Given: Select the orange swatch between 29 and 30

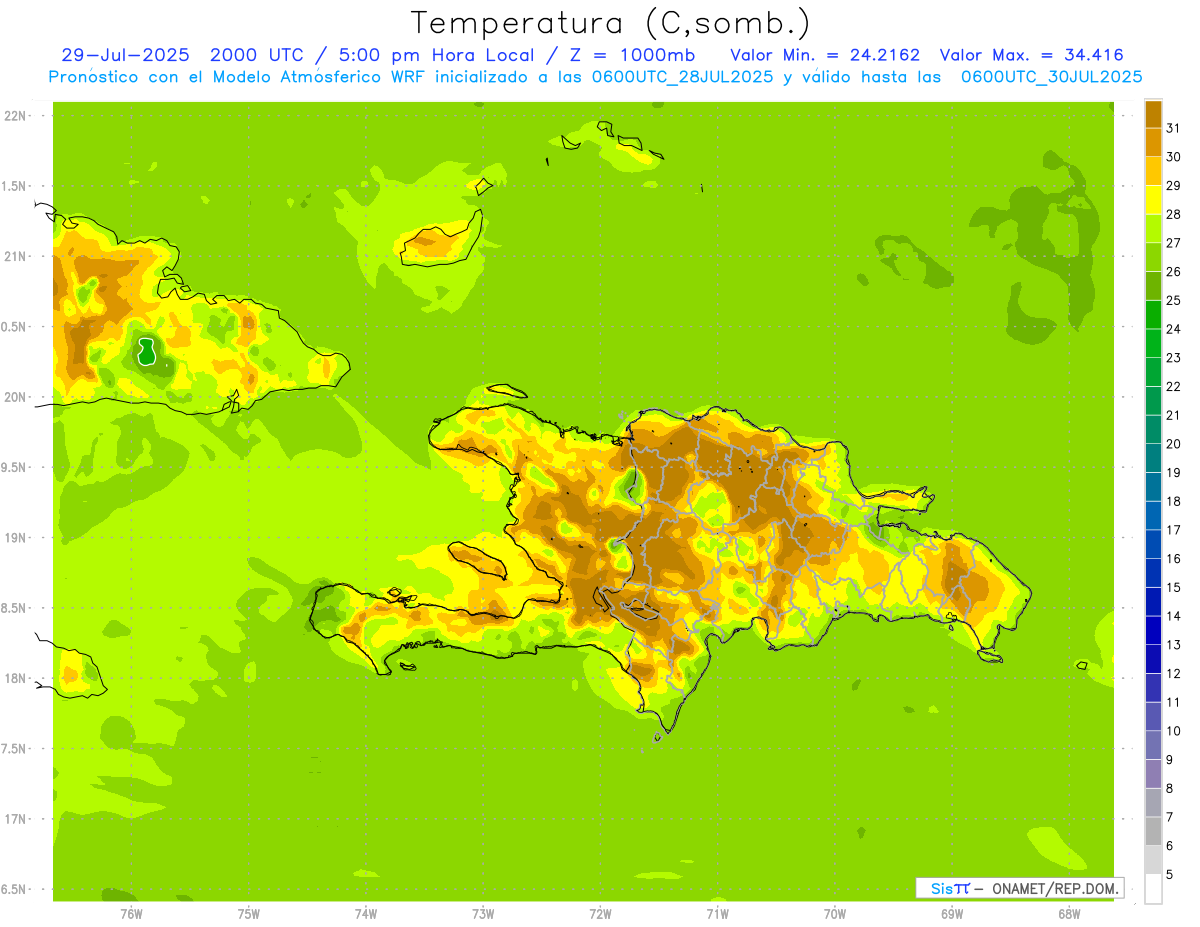Looking at the screenshot, I should (1153, 170).
